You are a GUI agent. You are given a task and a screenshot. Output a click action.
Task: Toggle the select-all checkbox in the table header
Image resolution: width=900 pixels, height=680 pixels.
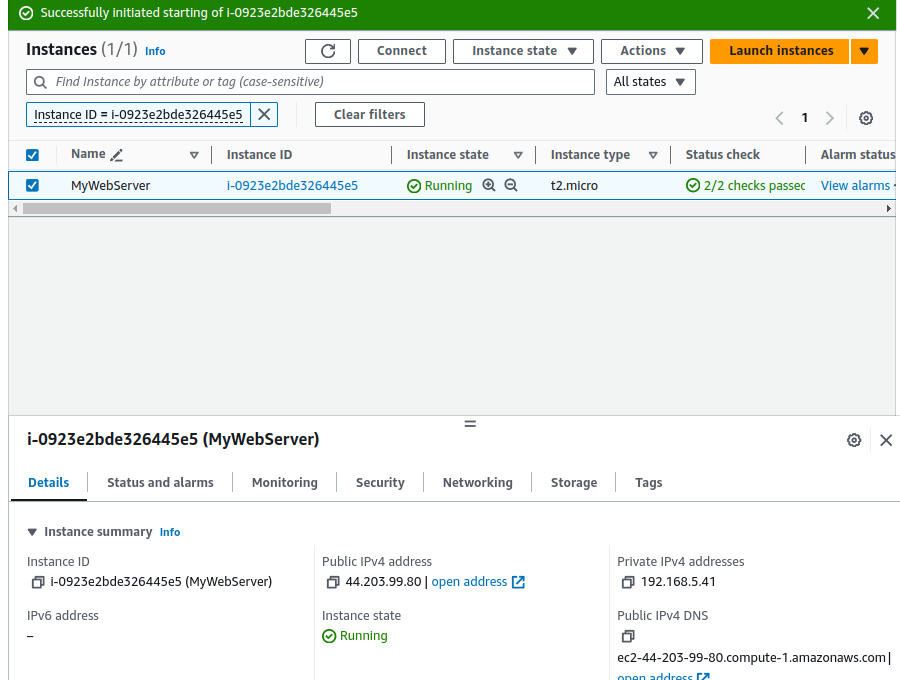point(33,154)
